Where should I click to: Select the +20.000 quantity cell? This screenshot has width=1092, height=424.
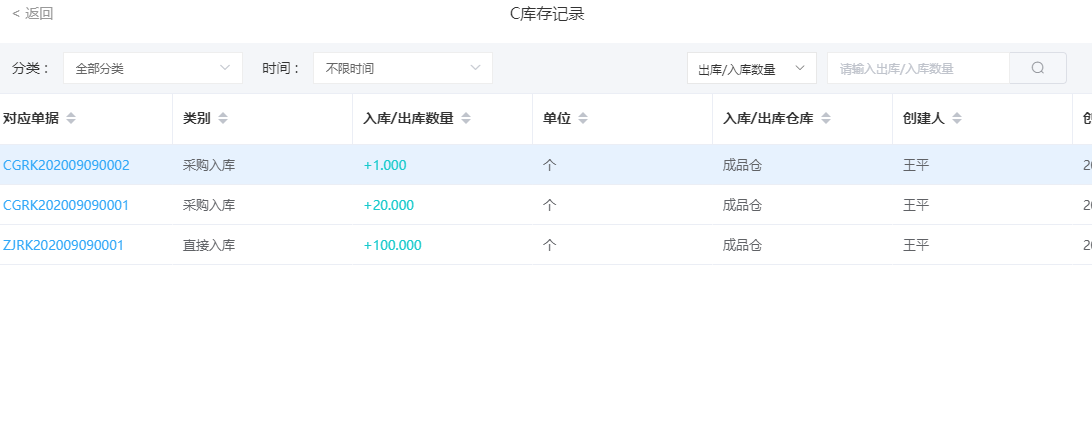point(389,205)
